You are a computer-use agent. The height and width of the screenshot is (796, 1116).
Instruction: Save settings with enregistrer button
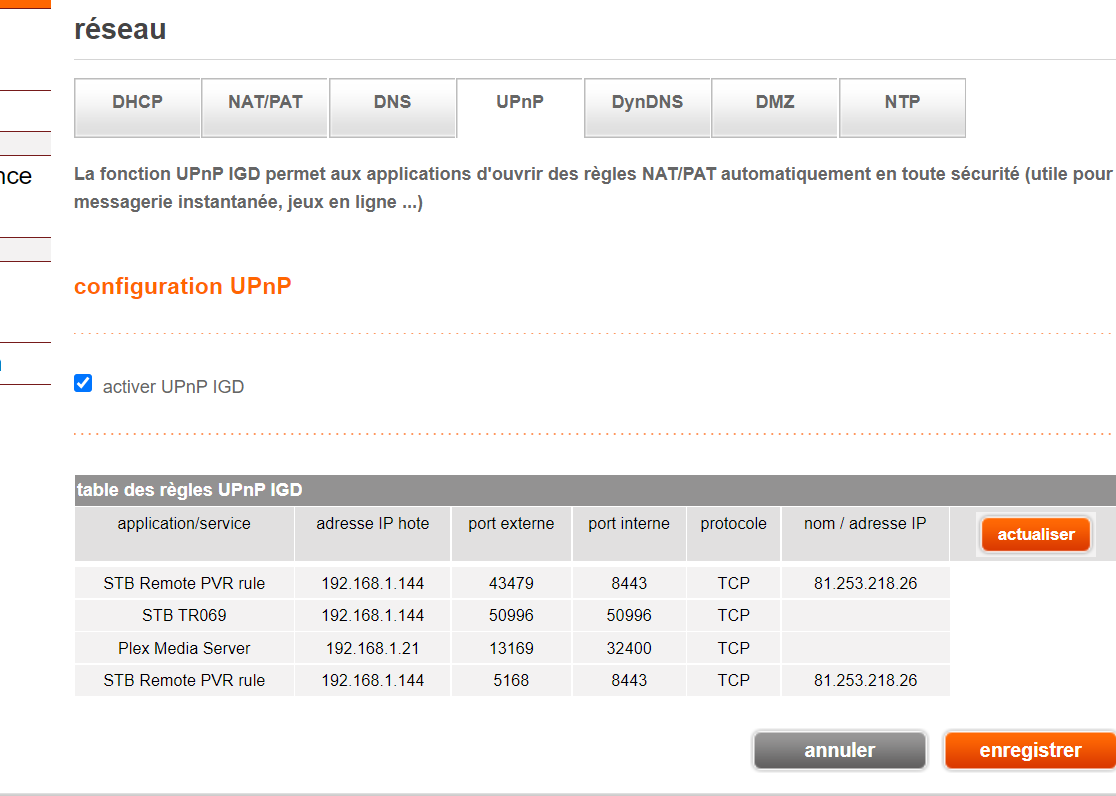[1030, 750]
